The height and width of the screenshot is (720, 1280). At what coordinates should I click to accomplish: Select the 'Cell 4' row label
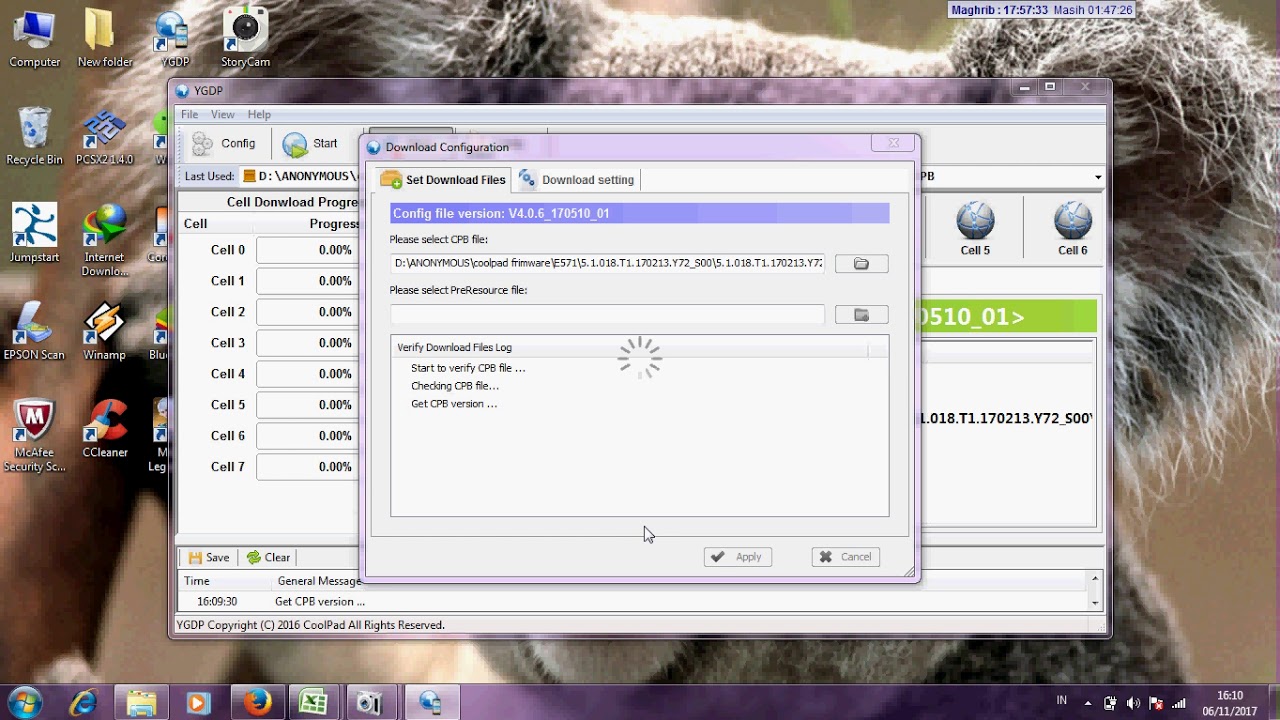click(x=228, y=374)
